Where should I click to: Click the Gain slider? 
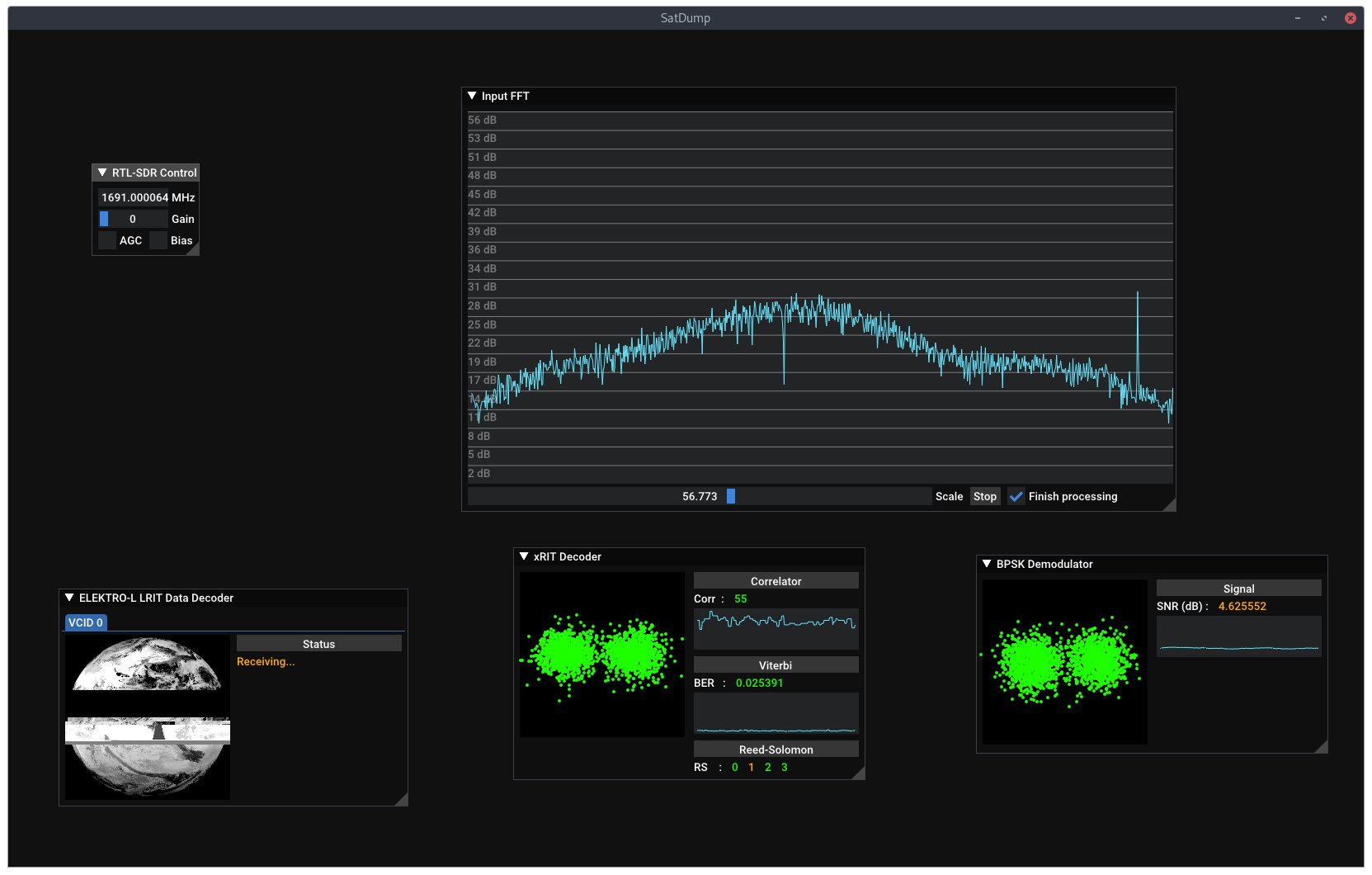(133, 219)
